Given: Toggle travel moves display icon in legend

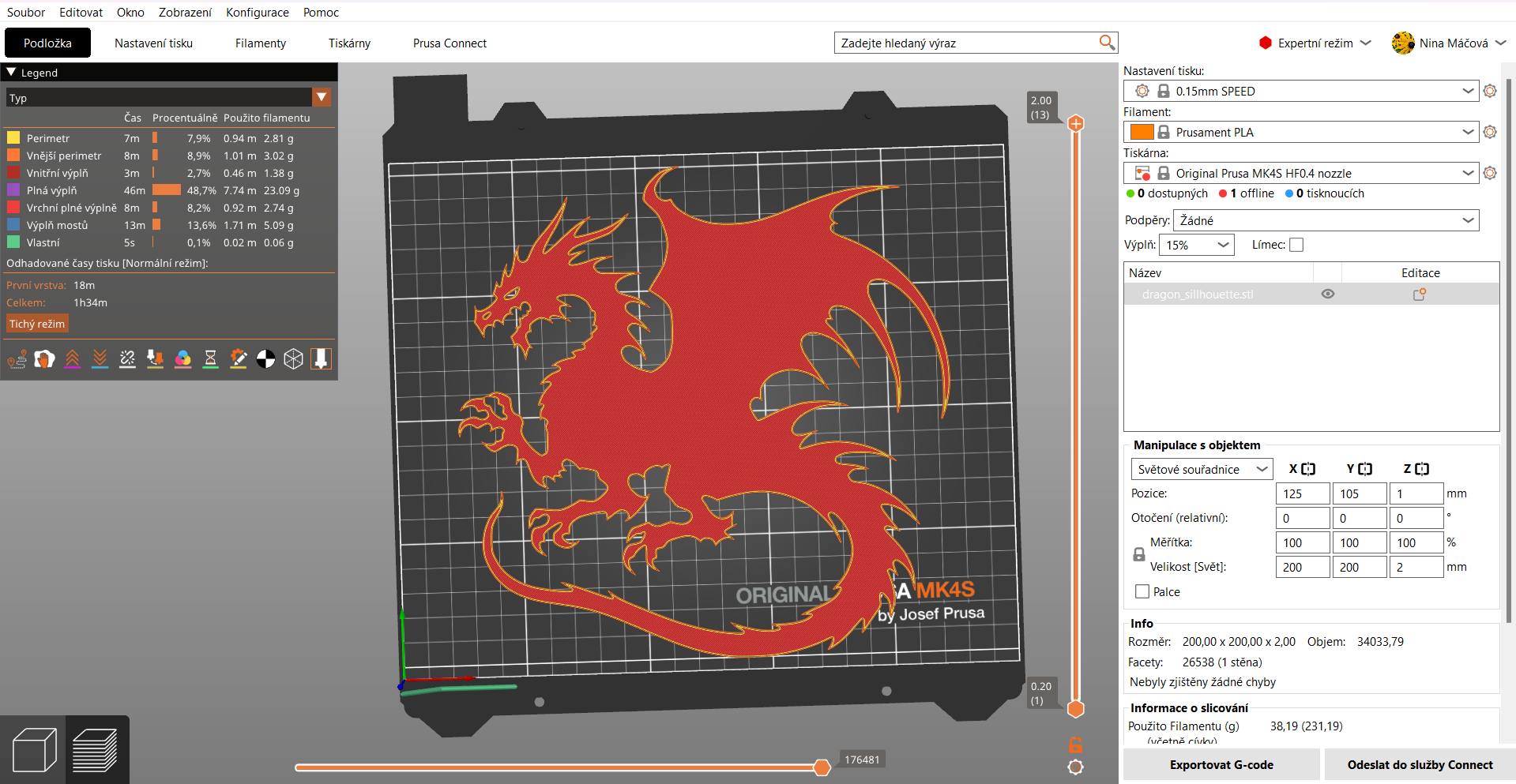Looking at the screenshot, I should coord(17,359).
